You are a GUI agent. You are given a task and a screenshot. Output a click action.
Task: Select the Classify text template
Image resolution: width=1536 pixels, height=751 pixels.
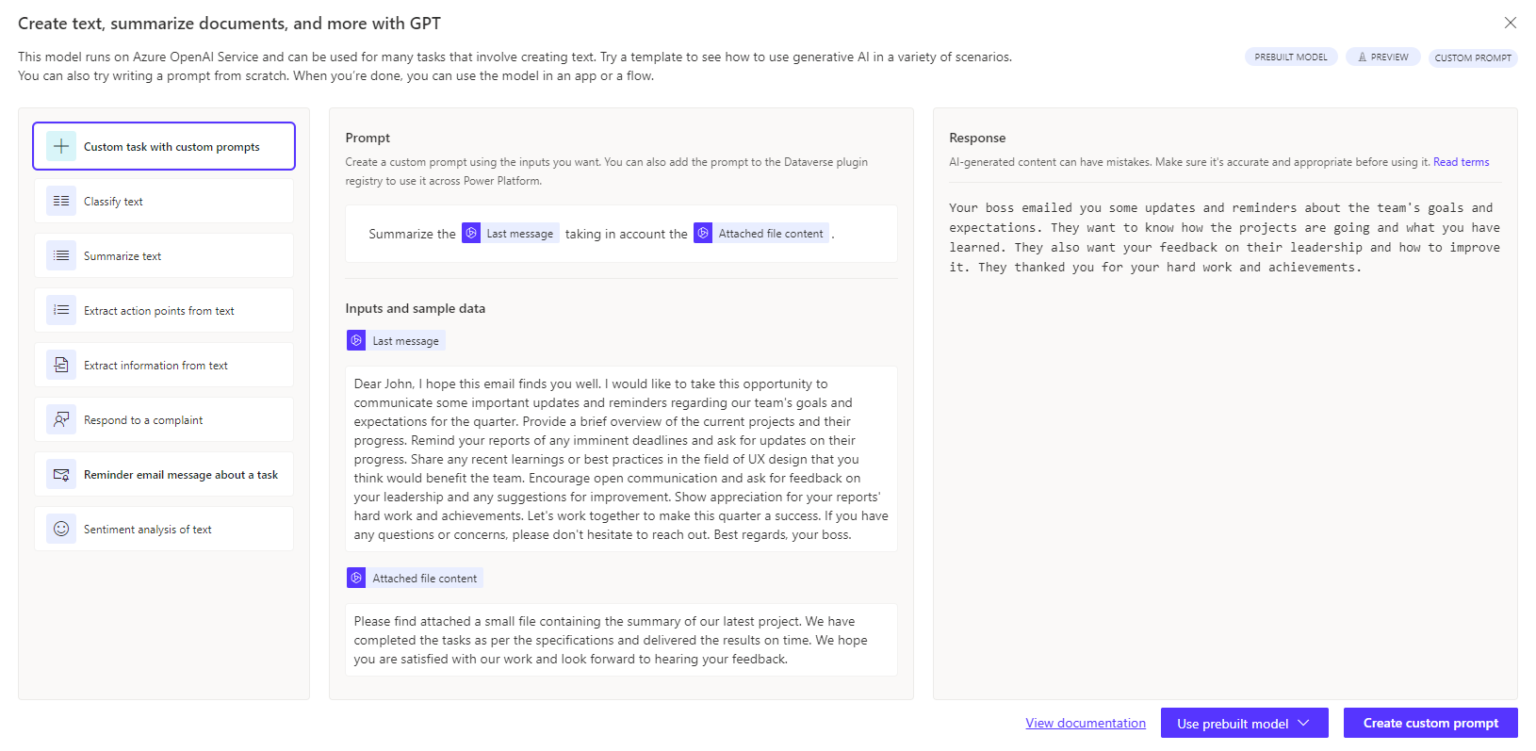pos(163,200)
